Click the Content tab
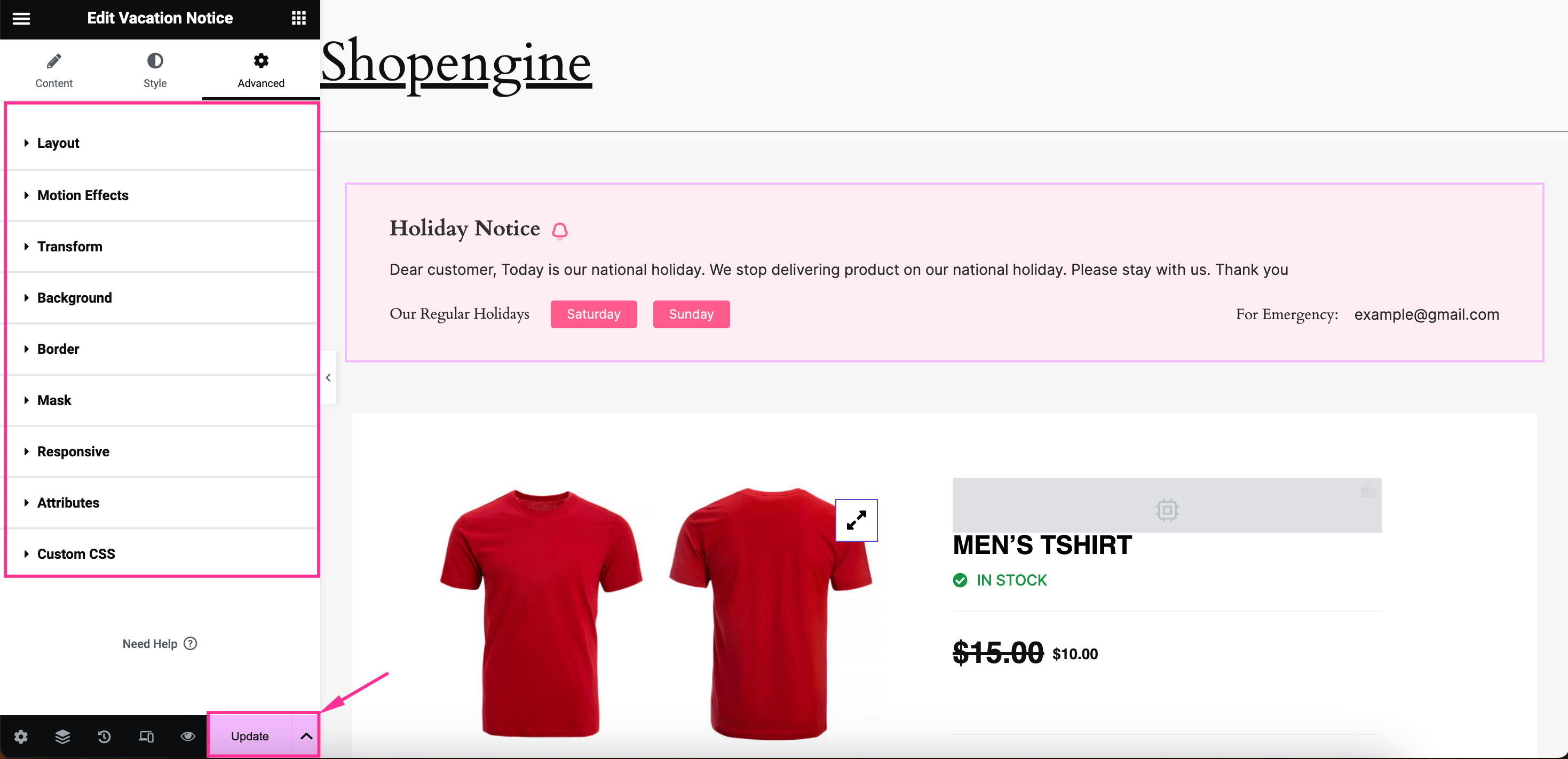1568x759 pixels. pyautogui.click(x=53, y=70)
